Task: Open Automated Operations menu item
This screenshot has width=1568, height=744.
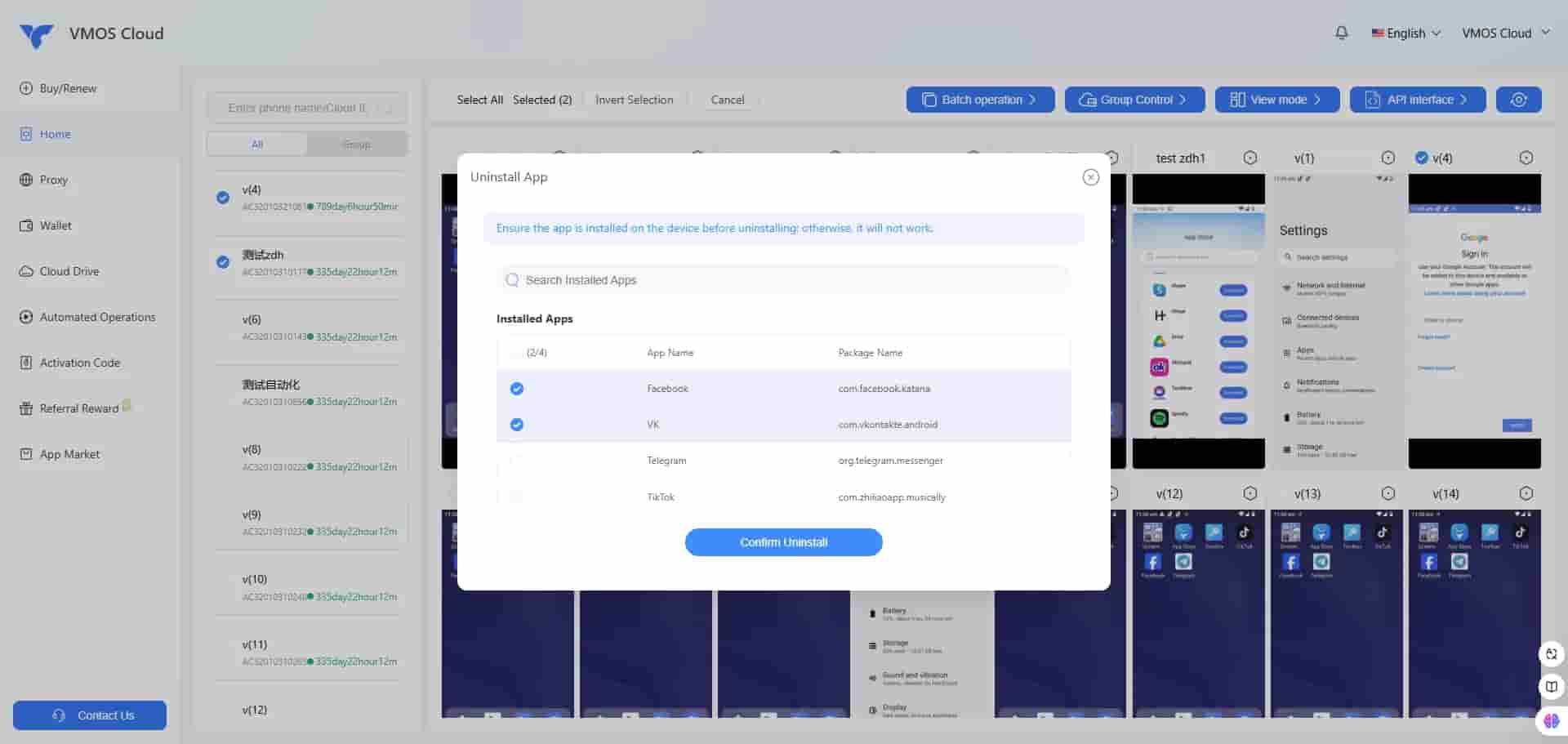Action: coord(97,317)
